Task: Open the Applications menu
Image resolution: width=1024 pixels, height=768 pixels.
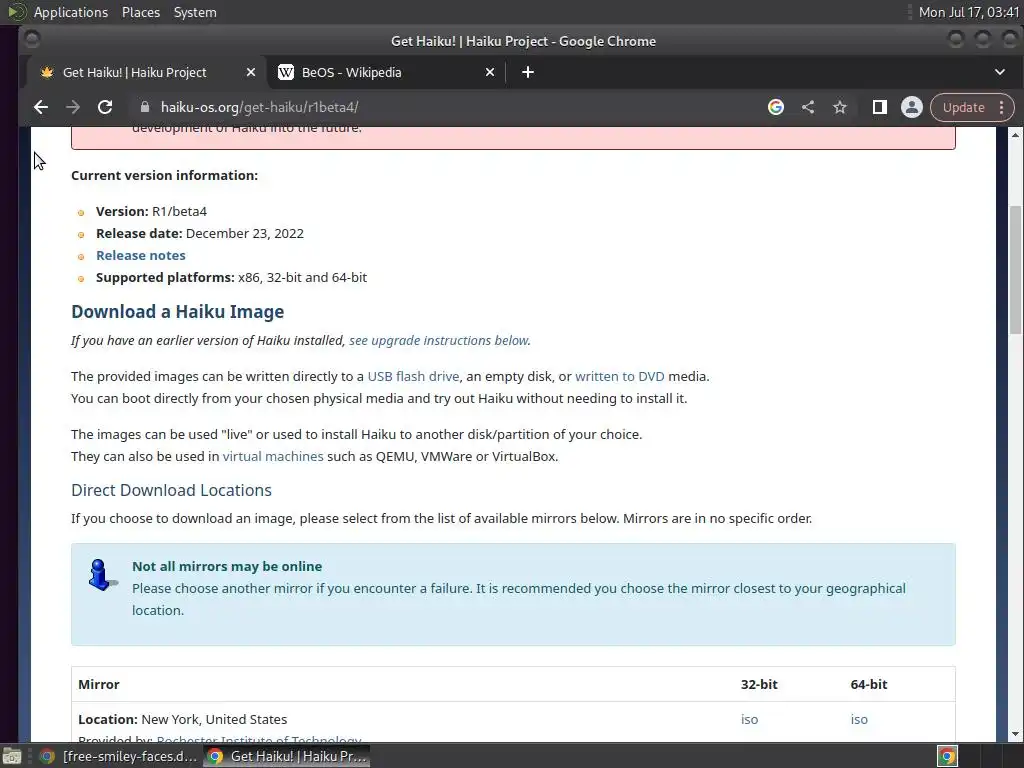Action: click(x=71, y=12)
